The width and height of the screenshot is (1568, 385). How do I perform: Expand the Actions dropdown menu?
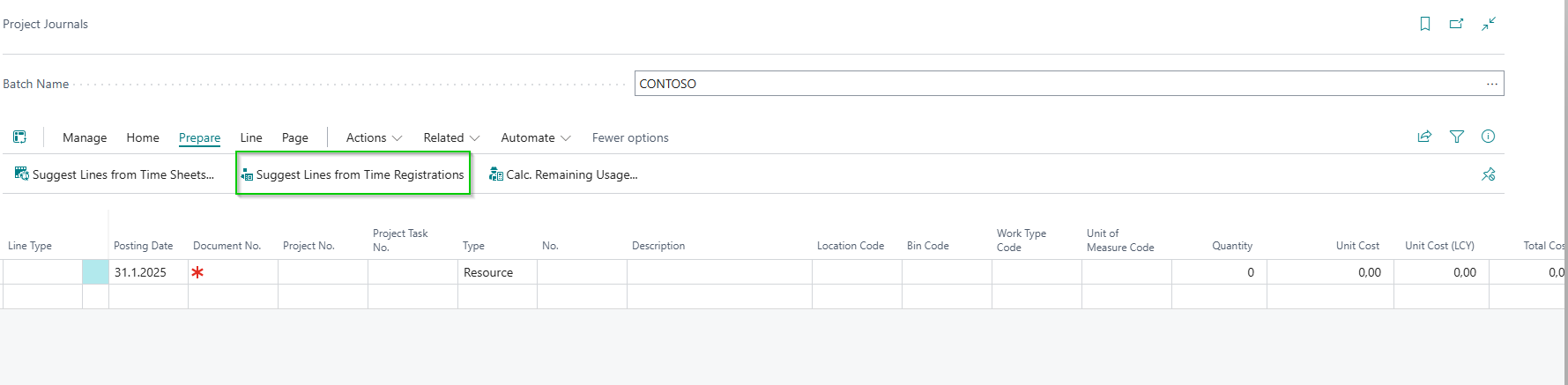point(374,137)
